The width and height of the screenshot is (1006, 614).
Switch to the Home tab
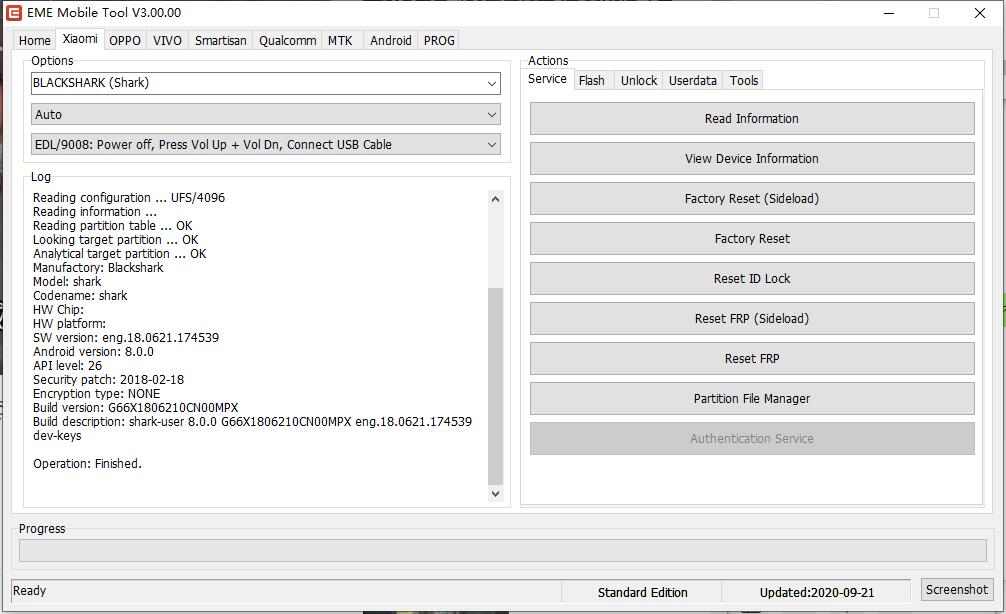[35, 40]
